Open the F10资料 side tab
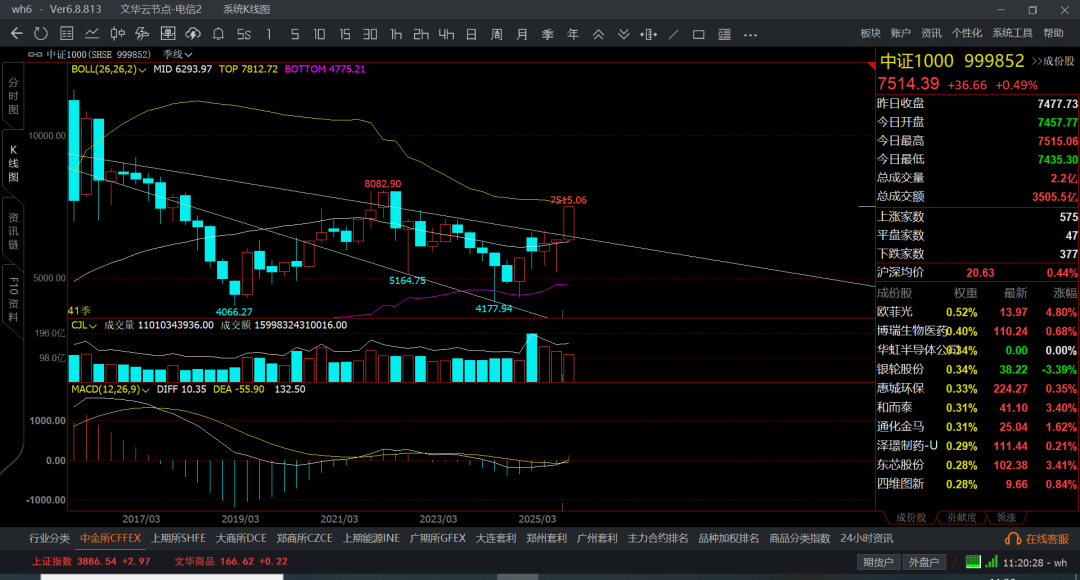 pos(13,300)
